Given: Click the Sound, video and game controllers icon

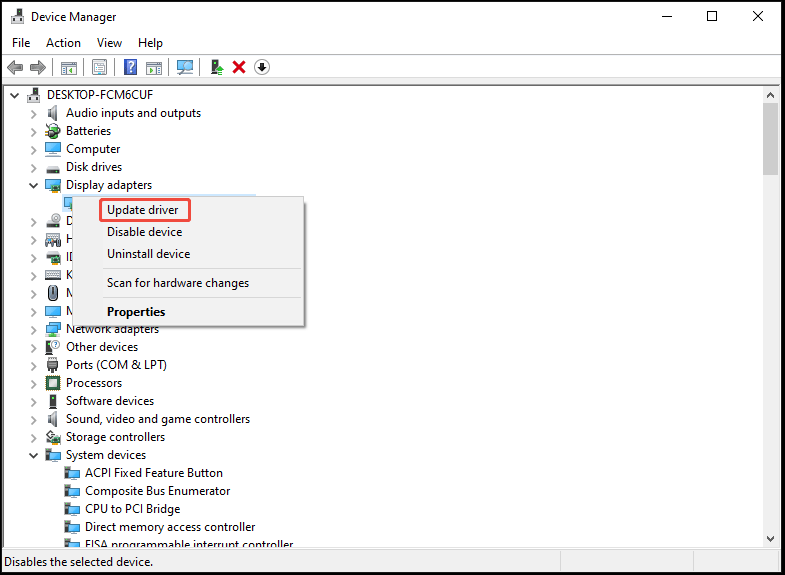Looking at the screenshot, I should pos(53,419).
